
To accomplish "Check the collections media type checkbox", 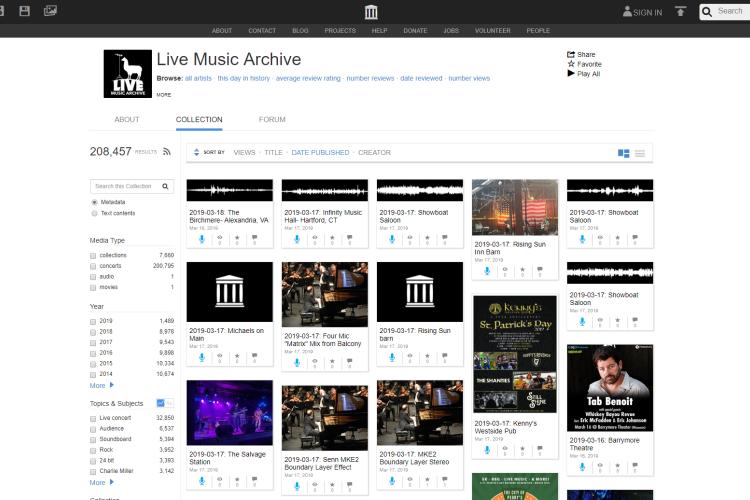I will pyautogui.click(x=93, y=256).
